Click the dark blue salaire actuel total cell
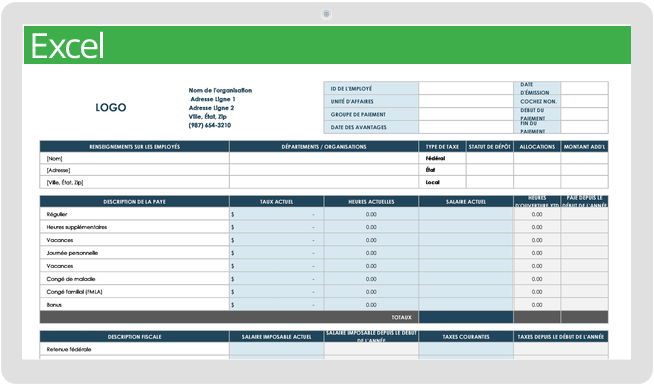Viewport: 654px width, 385px height. point(466,317)
